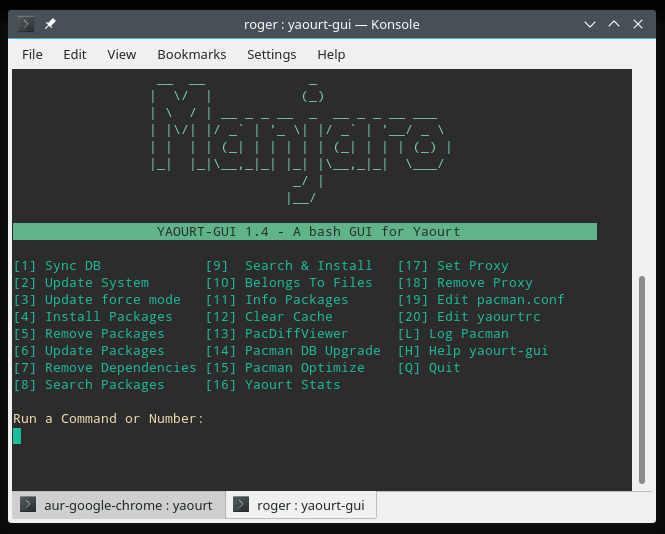Open the Bookmarks menu
The image size is (665, 534).
(x=192, y=54)
